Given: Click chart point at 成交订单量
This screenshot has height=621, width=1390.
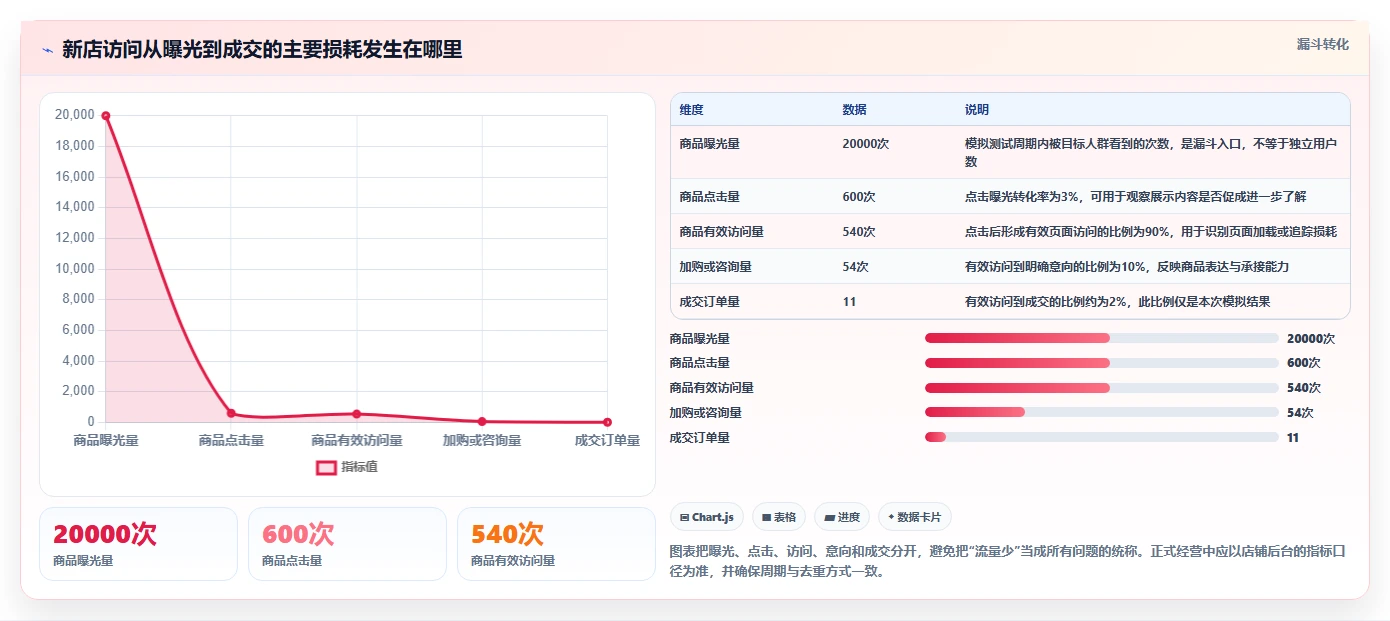Looking at the screenshot, I should [607, 422].
